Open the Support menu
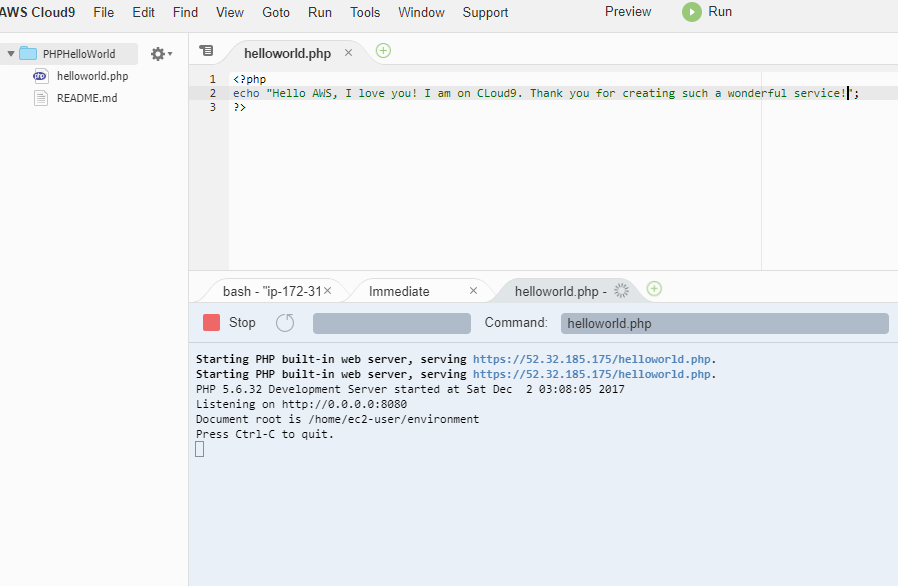 click(x=485, y=12)
